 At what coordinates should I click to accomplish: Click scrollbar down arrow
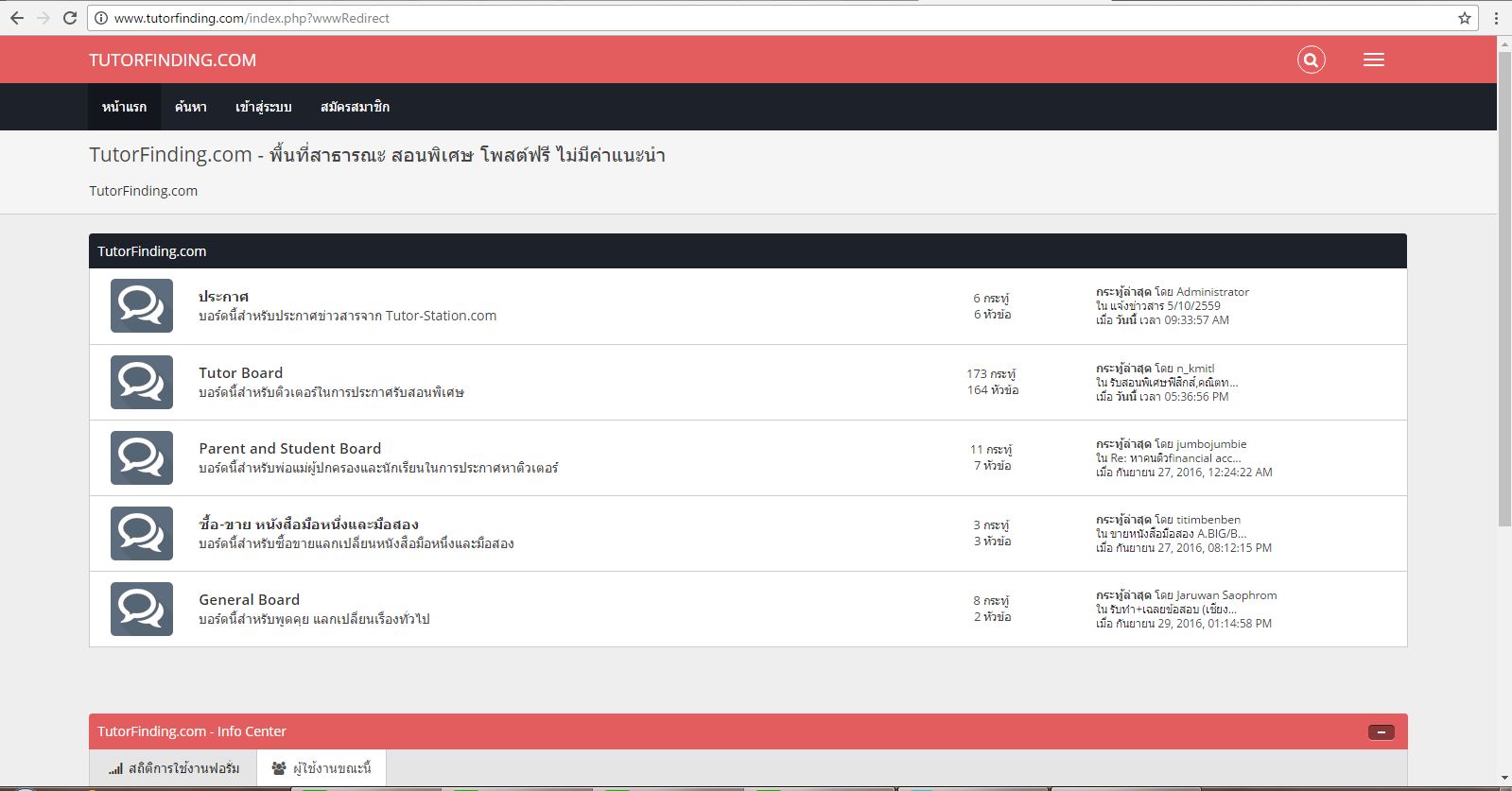1504,778
